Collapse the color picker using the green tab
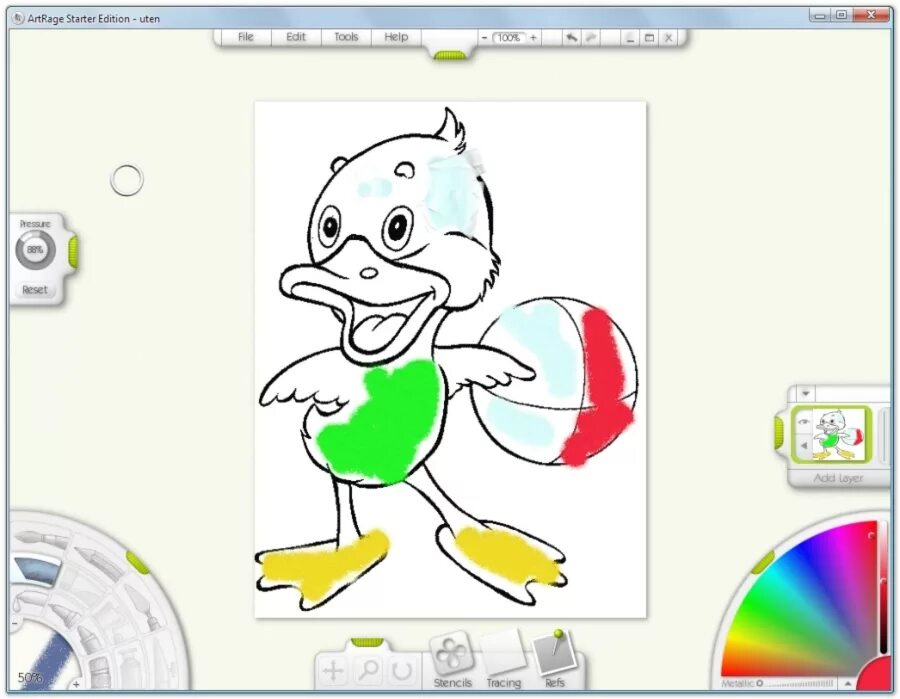900x699 pixels. (763, 562)
